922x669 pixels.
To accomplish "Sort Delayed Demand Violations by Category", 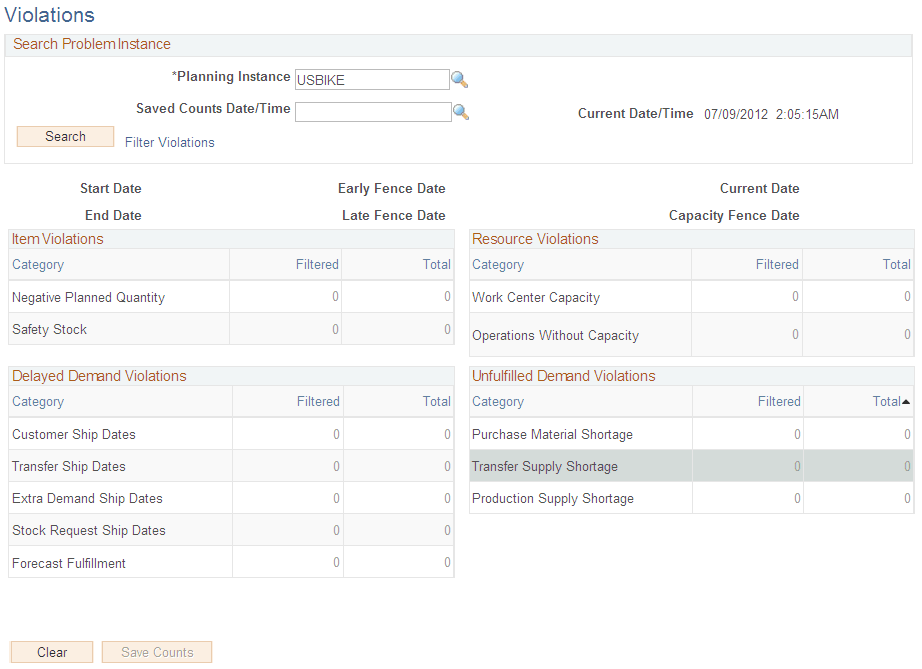I will (38, 401).
